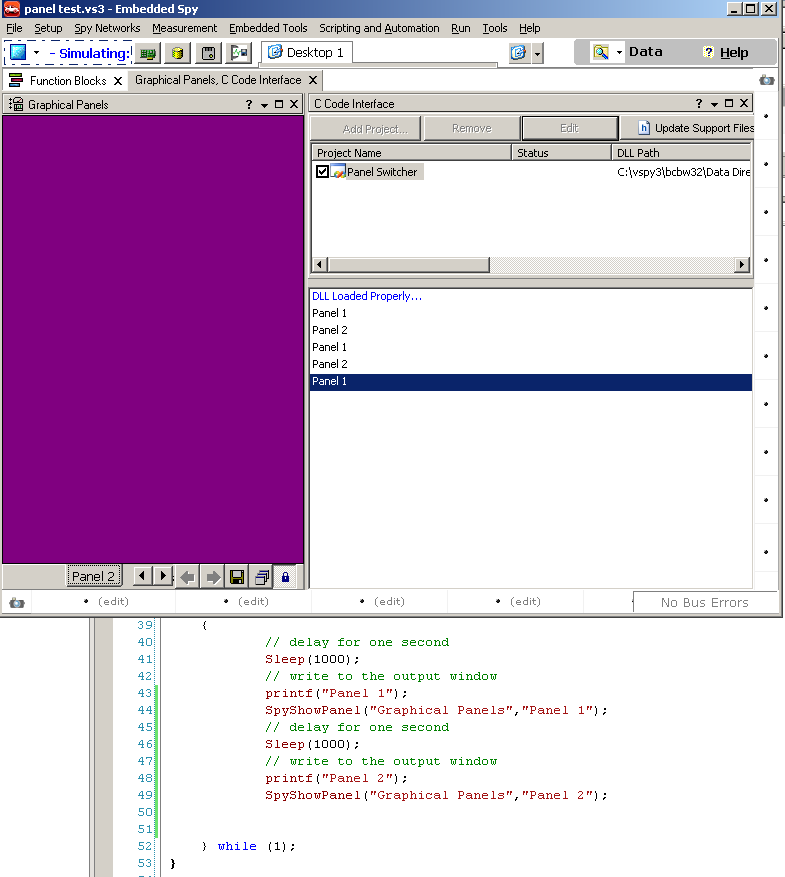Click the save floppy icon below purple panel
785x877 pixels.
[x=237, y=577]
